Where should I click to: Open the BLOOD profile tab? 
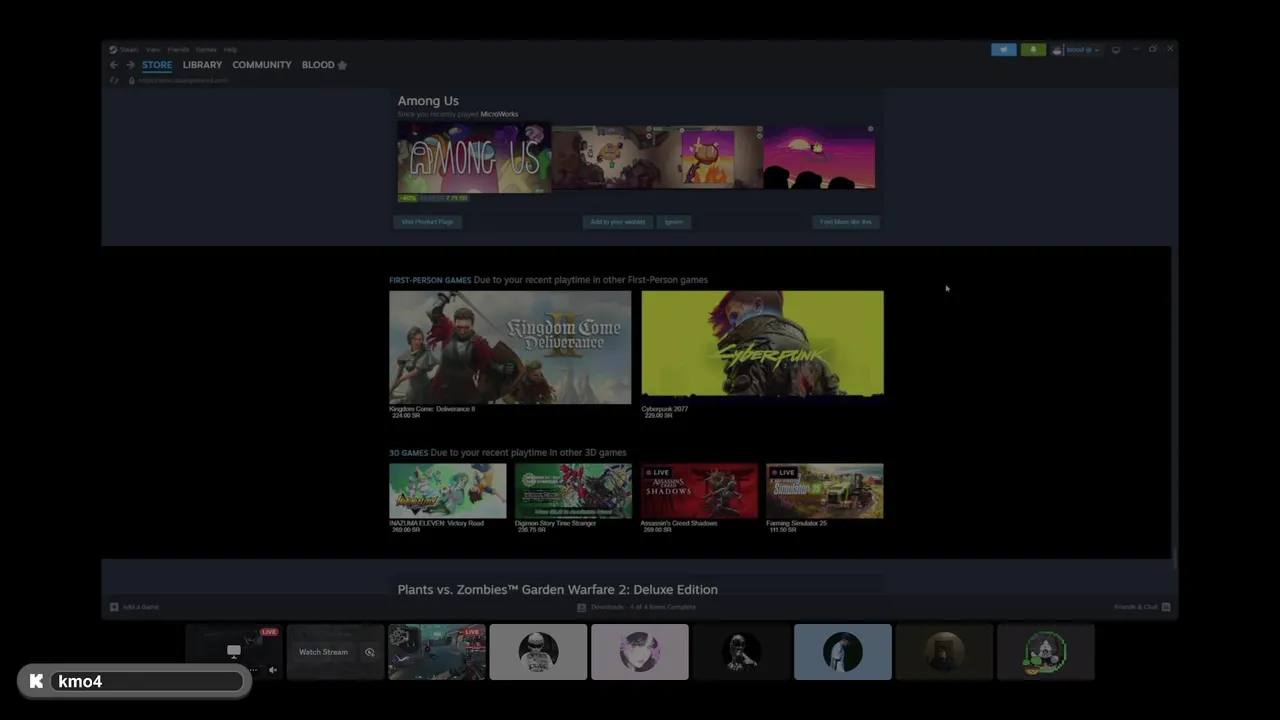click(318, 65)
